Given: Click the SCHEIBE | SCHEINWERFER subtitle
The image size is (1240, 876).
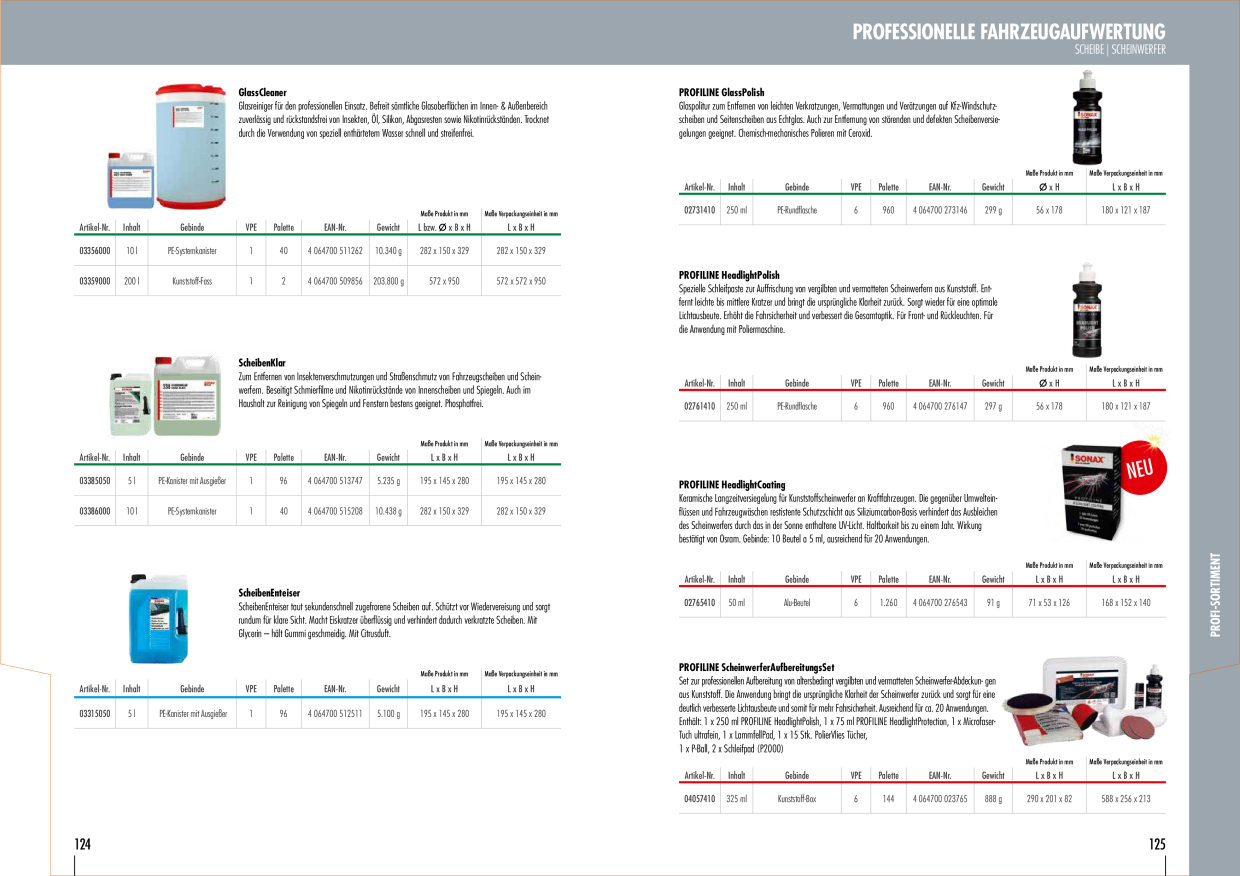Looking at the screenshot, I should click(x=1119, y=49).
